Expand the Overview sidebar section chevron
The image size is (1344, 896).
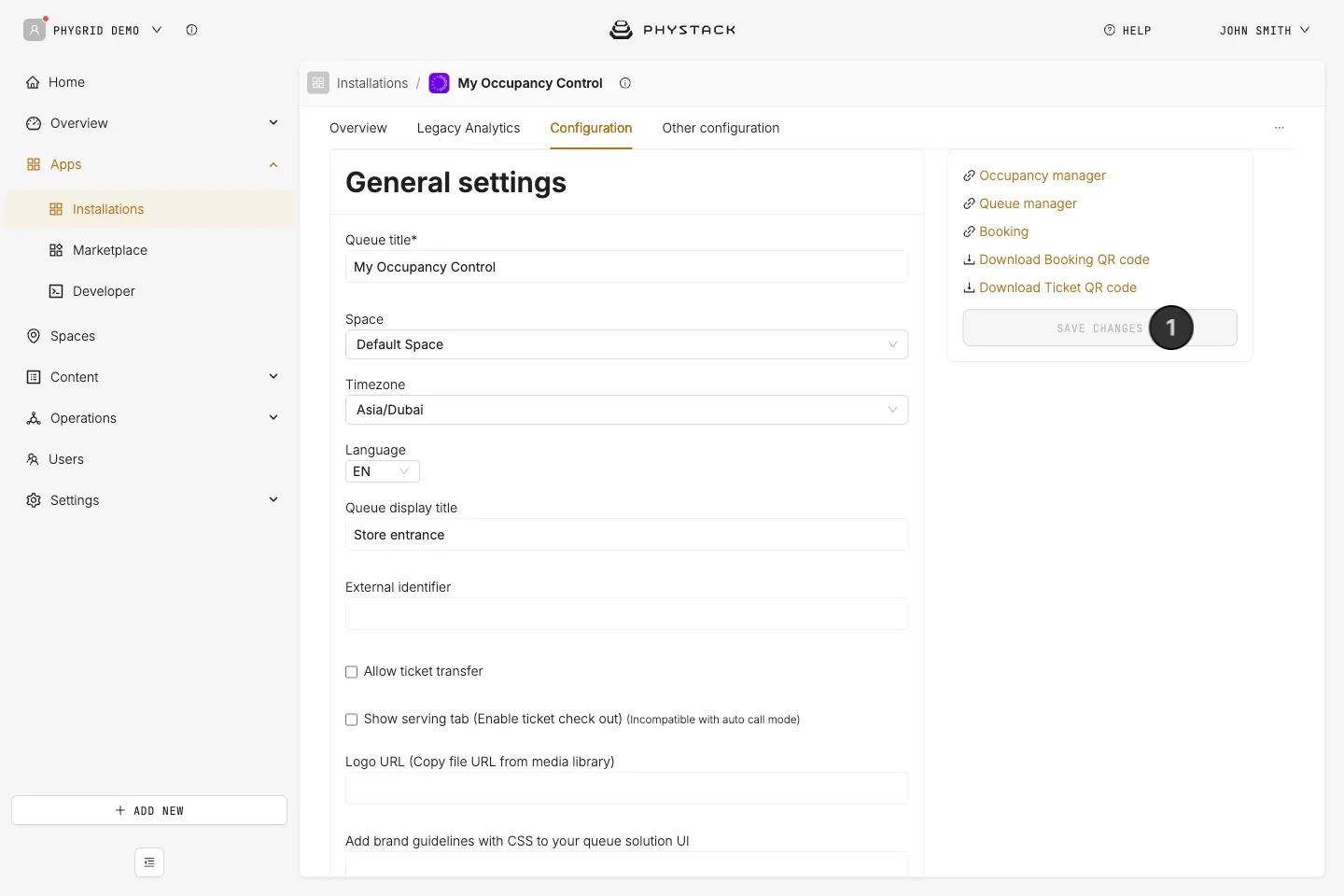pos(273,122)
